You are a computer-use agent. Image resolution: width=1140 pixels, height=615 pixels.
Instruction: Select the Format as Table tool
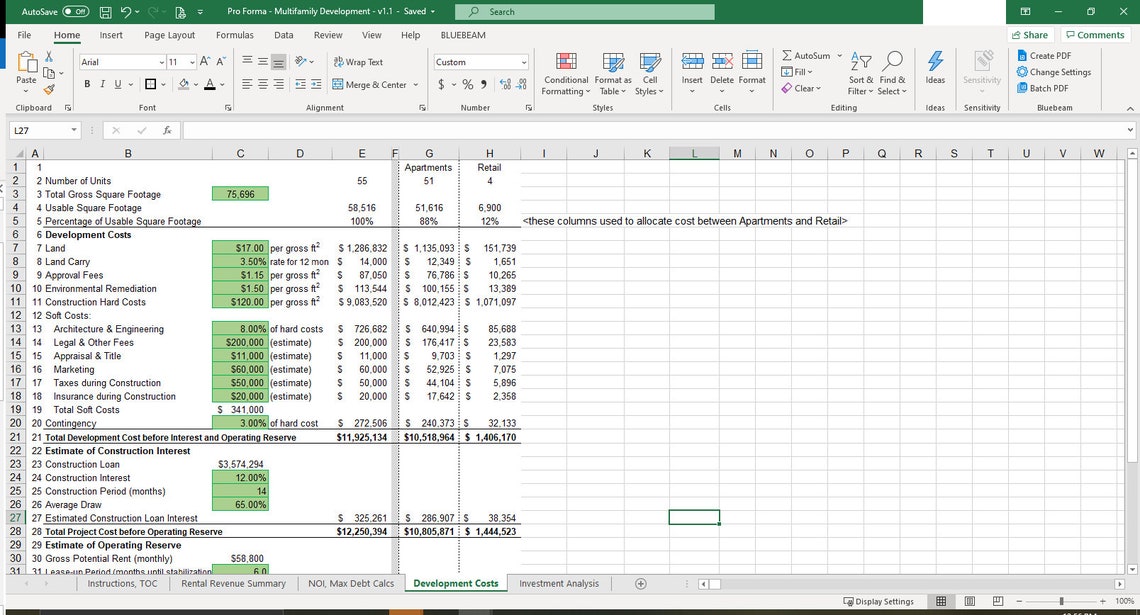[x=613, y=72]
